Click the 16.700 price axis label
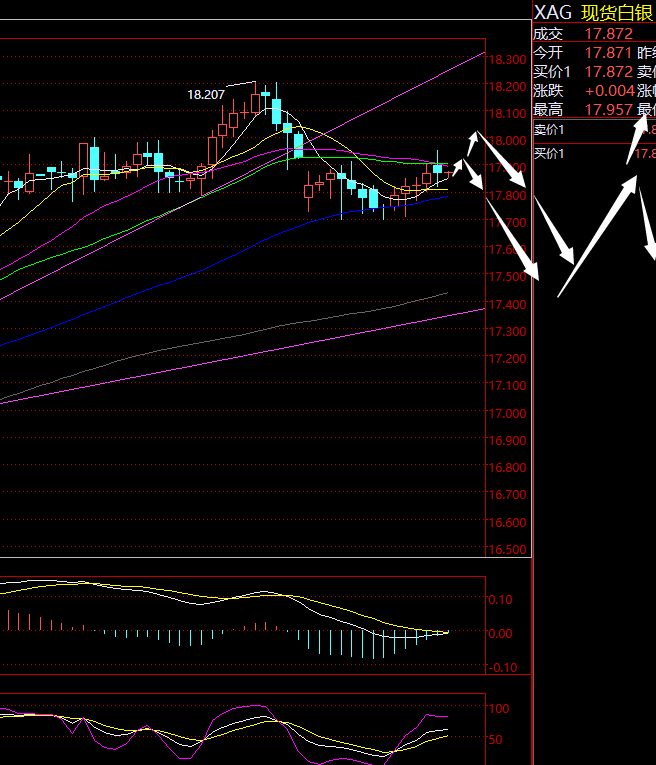656x765 pixels. tap(508, 495)
